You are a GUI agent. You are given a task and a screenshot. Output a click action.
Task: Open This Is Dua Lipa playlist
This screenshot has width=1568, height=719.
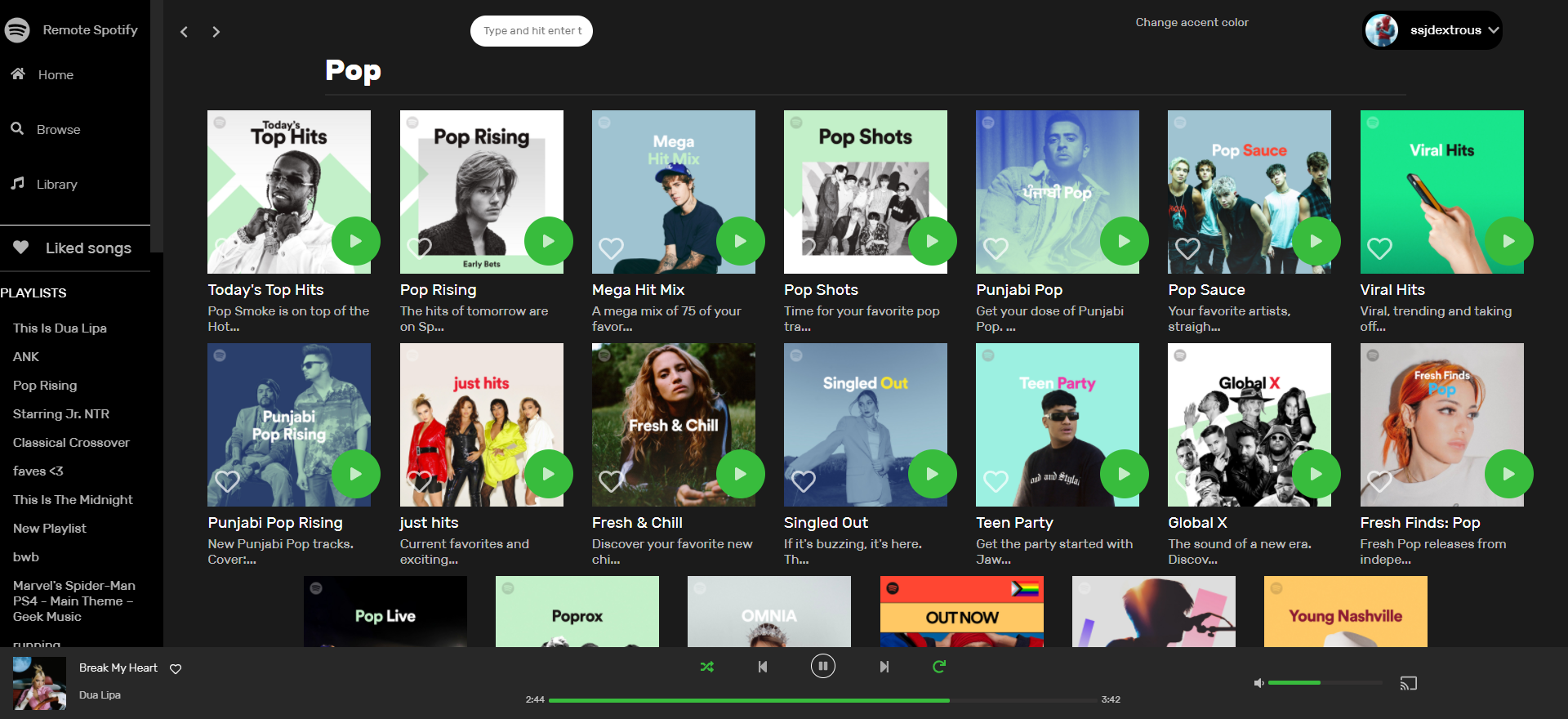pos(60,328)
